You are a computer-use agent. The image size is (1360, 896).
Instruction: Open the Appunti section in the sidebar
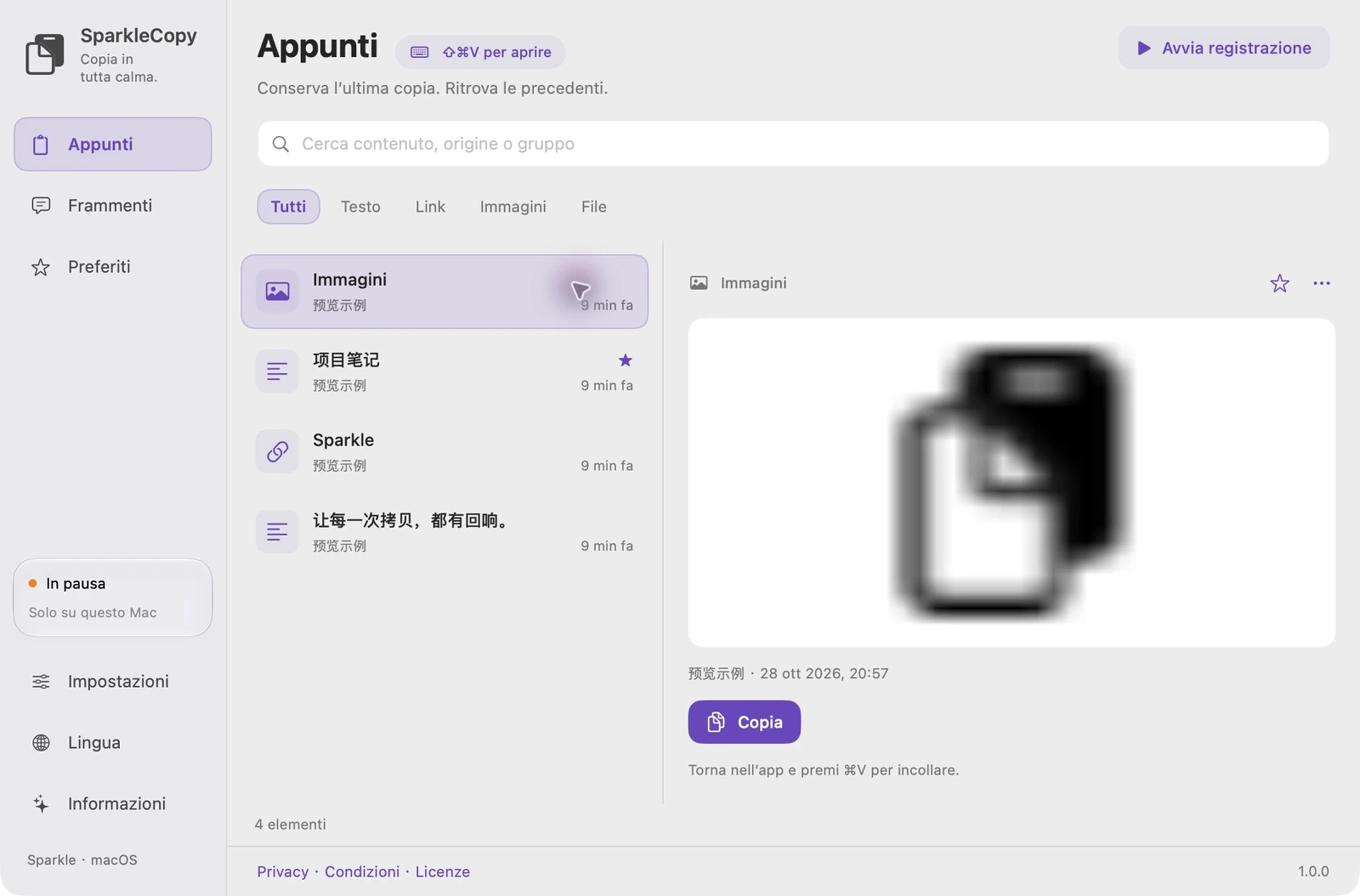112,144
